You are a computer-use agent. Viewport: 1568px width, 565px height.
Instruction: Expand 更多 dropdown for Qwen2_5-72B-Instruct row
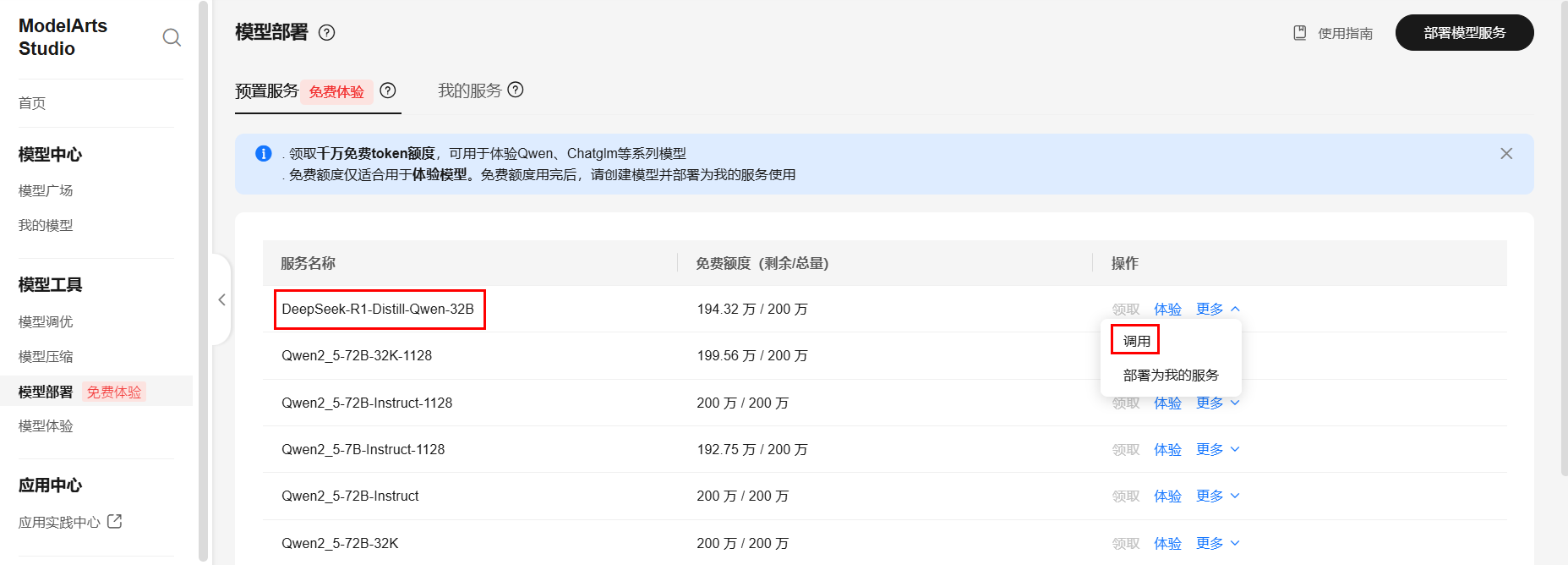pyautogui.click(x=1218, y=496)
